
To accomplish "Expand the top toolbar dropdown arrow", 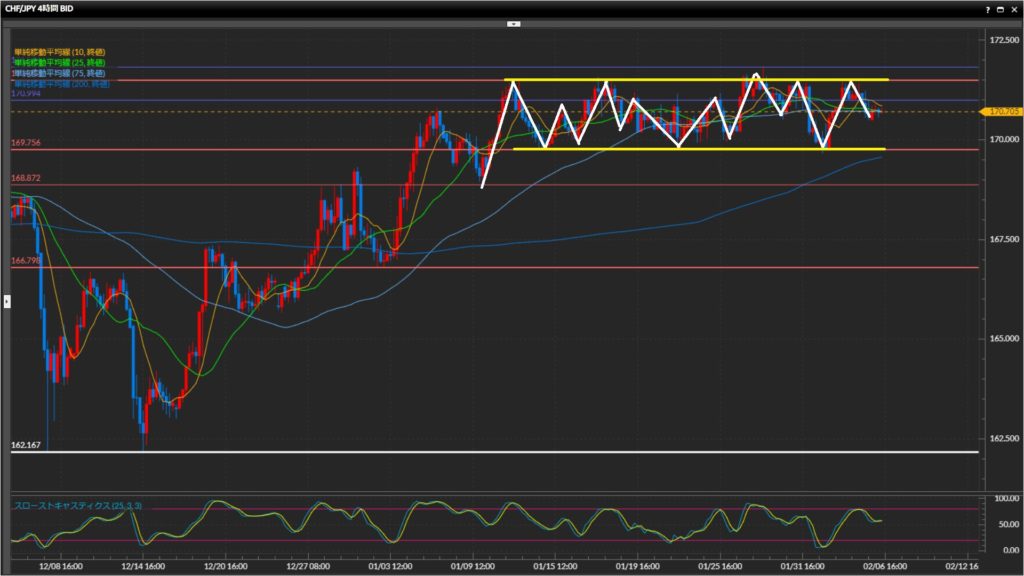I will click(x=513, y=22).
